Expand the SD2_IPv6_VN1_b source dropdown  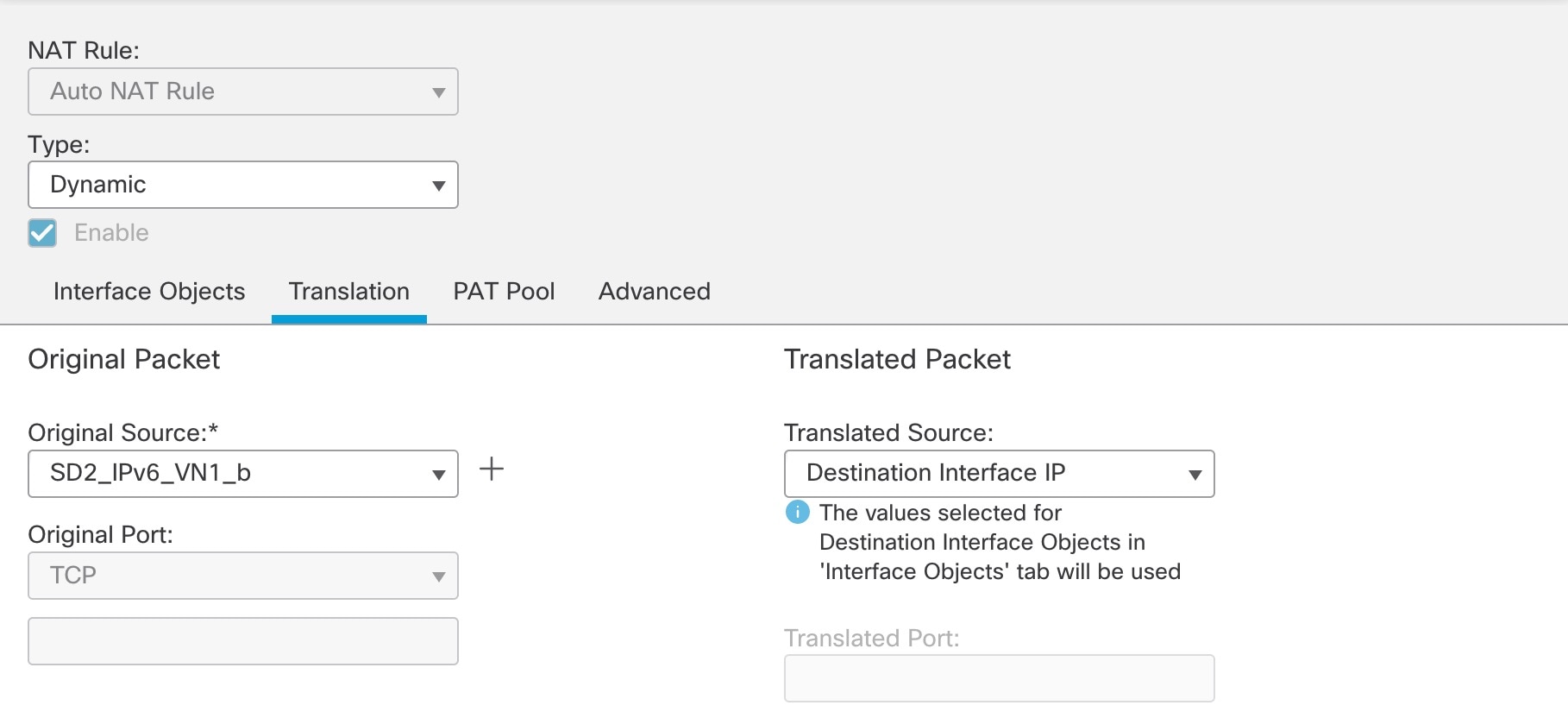(243, 474)
